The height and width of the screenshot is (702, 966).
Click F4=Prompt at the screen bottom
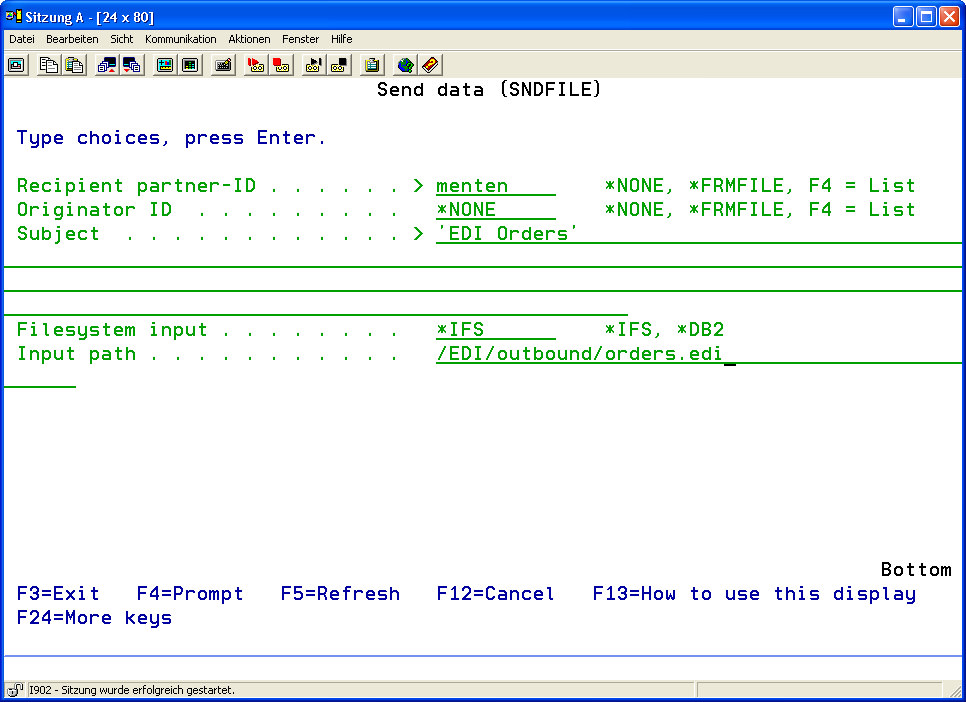point(190,594)
